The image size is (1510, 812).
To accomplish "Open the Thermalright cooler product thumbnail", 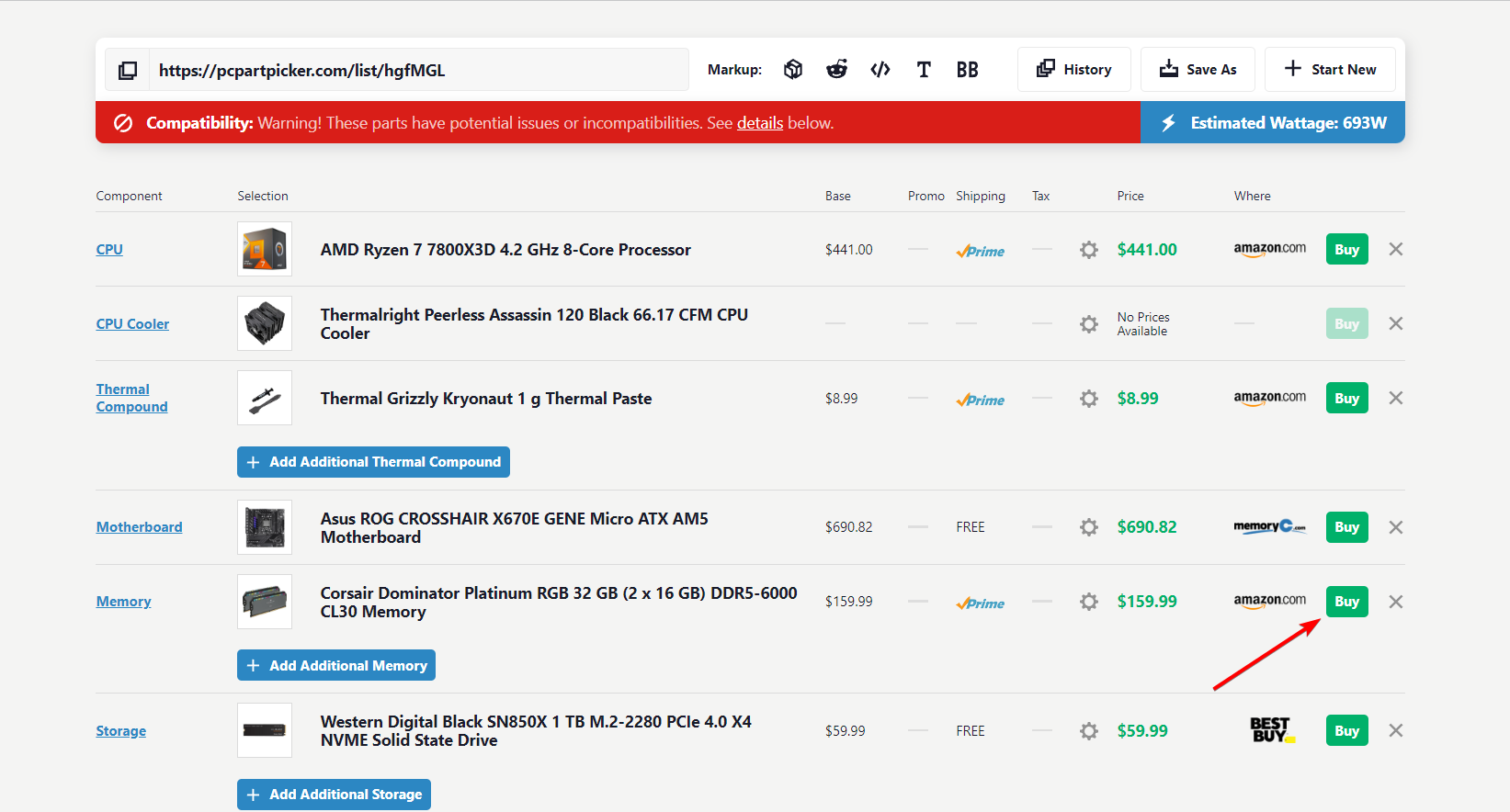I will [265, 323].
